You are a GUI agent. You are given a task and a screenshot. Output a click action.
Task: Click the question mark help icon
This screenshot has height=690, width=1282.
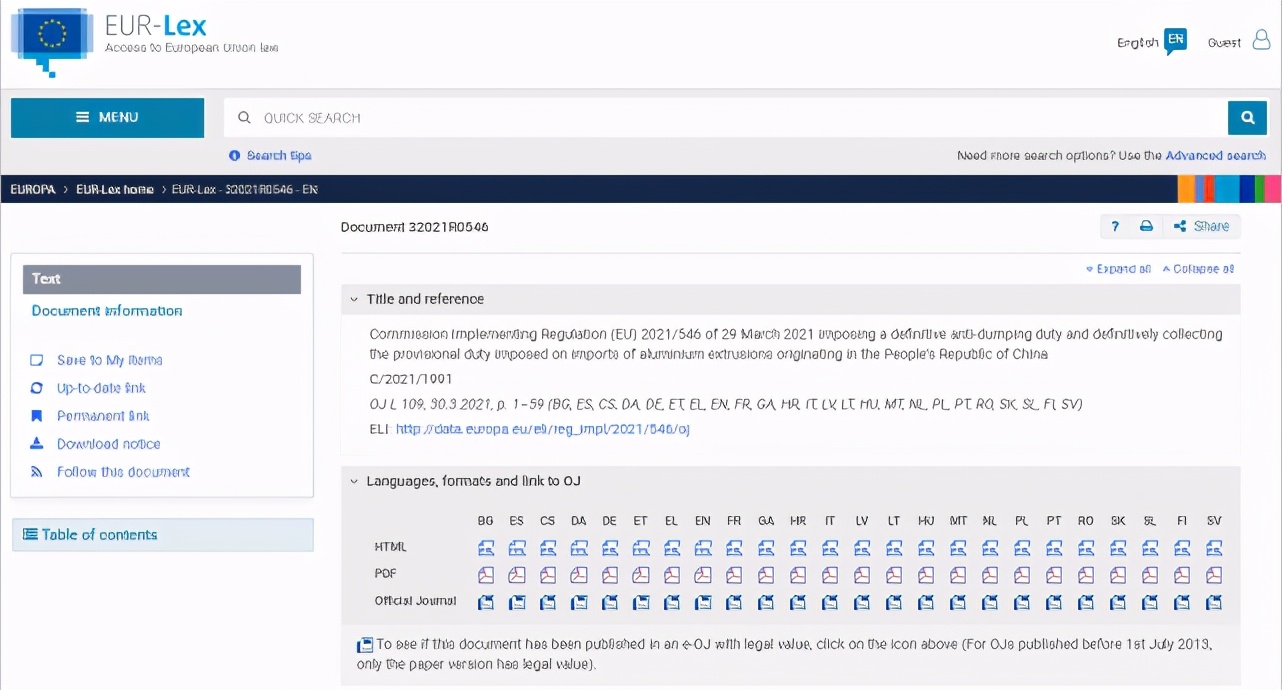[1116, 227]
